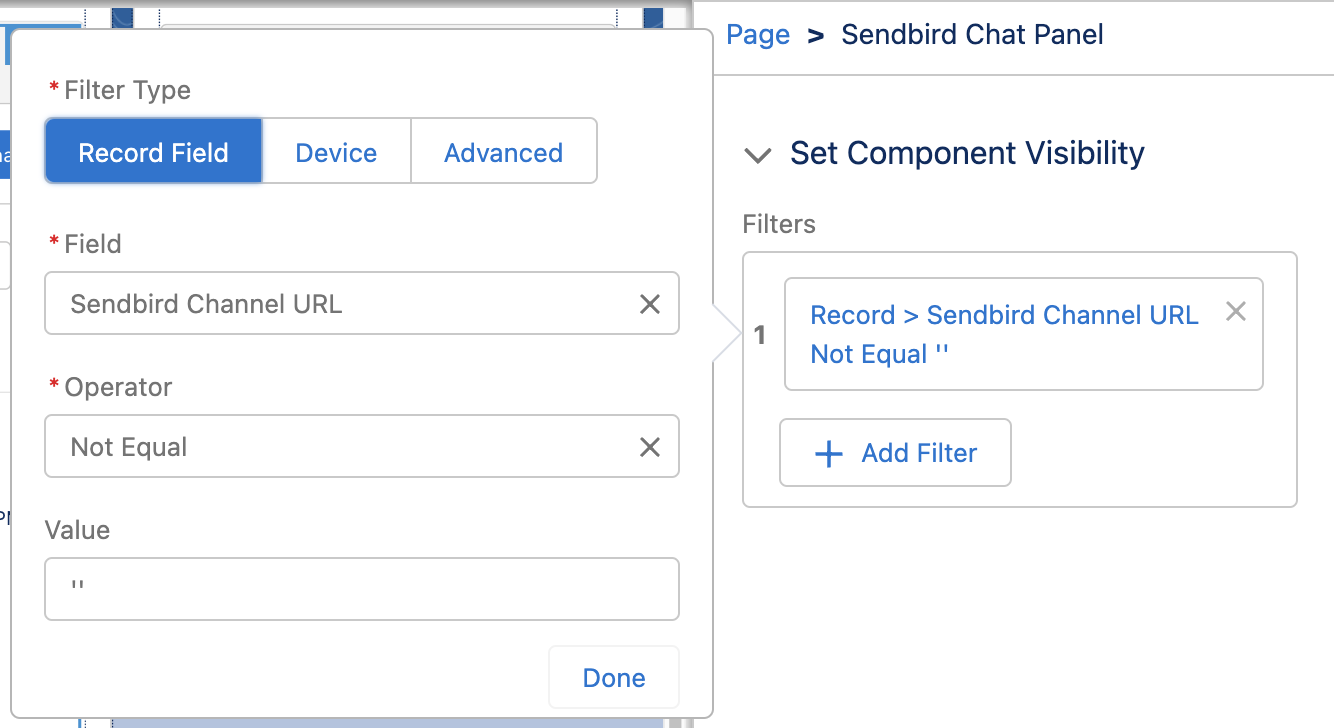Click the Operator label text

(118, 387)
